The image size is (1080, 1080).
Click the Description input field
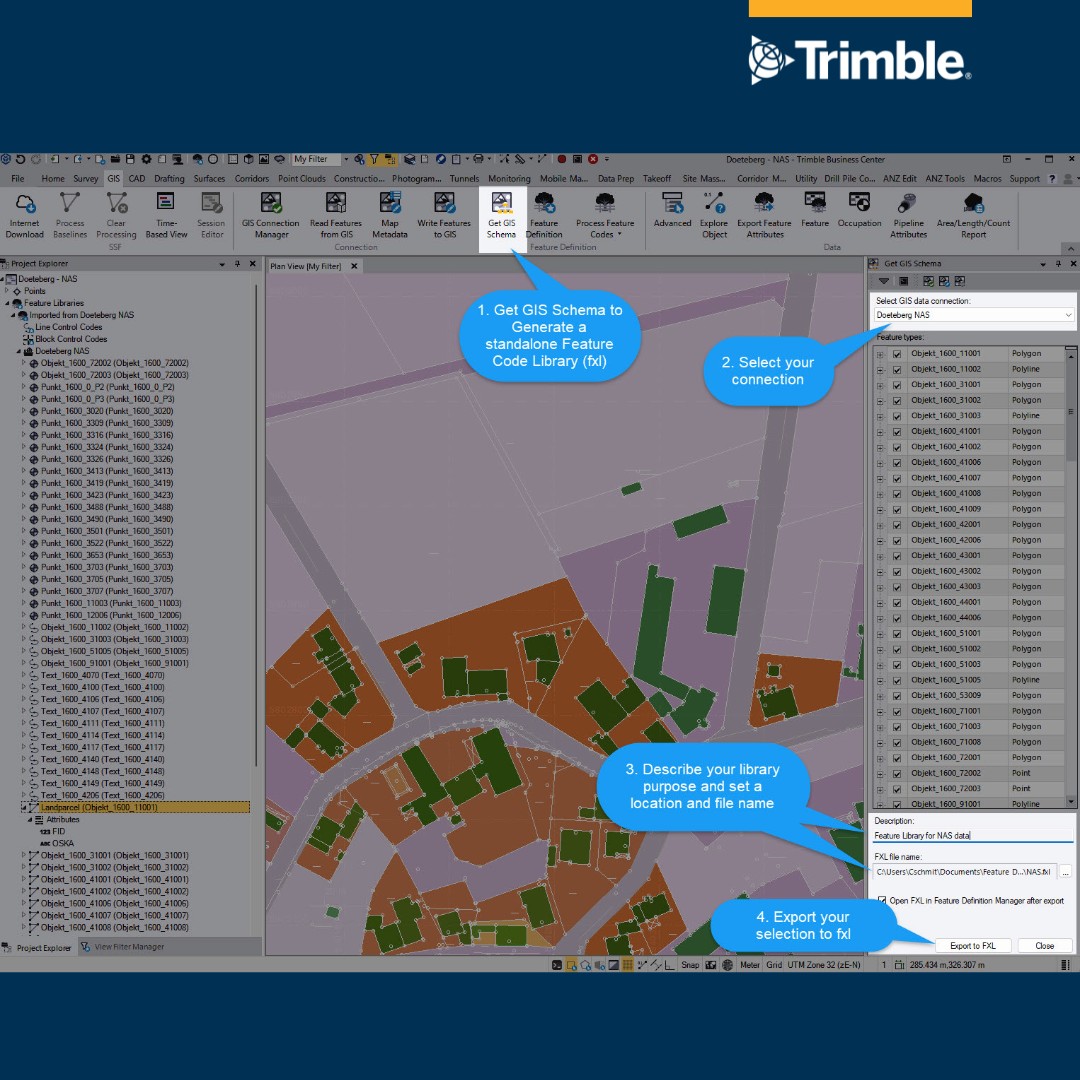pyautogui.click(x=973, y=835)
